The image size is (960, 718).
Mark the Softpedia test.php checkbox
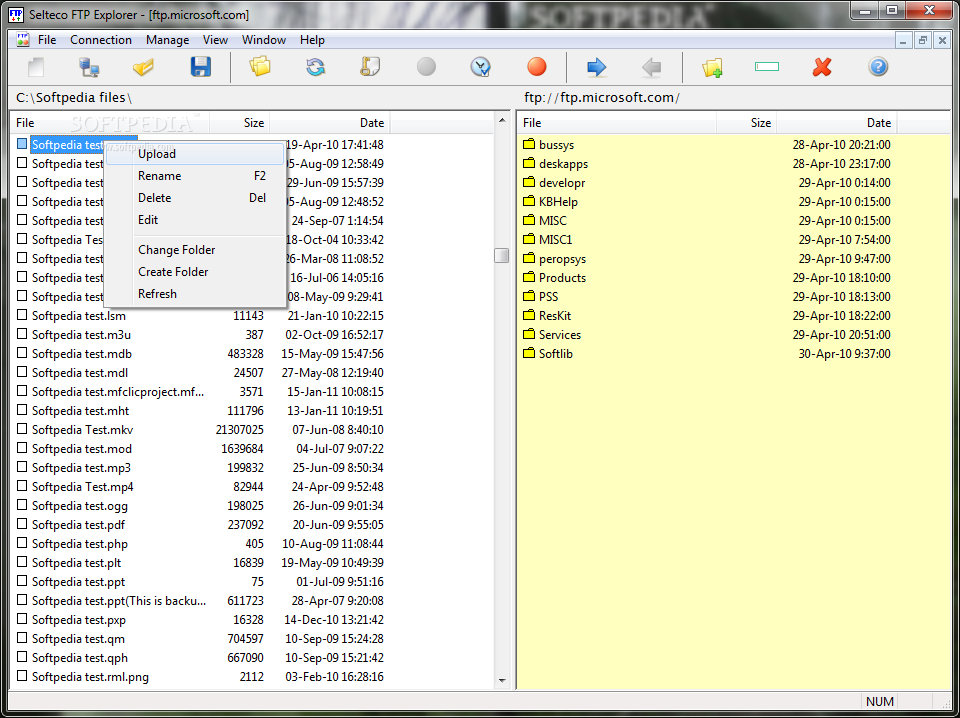coord(22,543)
